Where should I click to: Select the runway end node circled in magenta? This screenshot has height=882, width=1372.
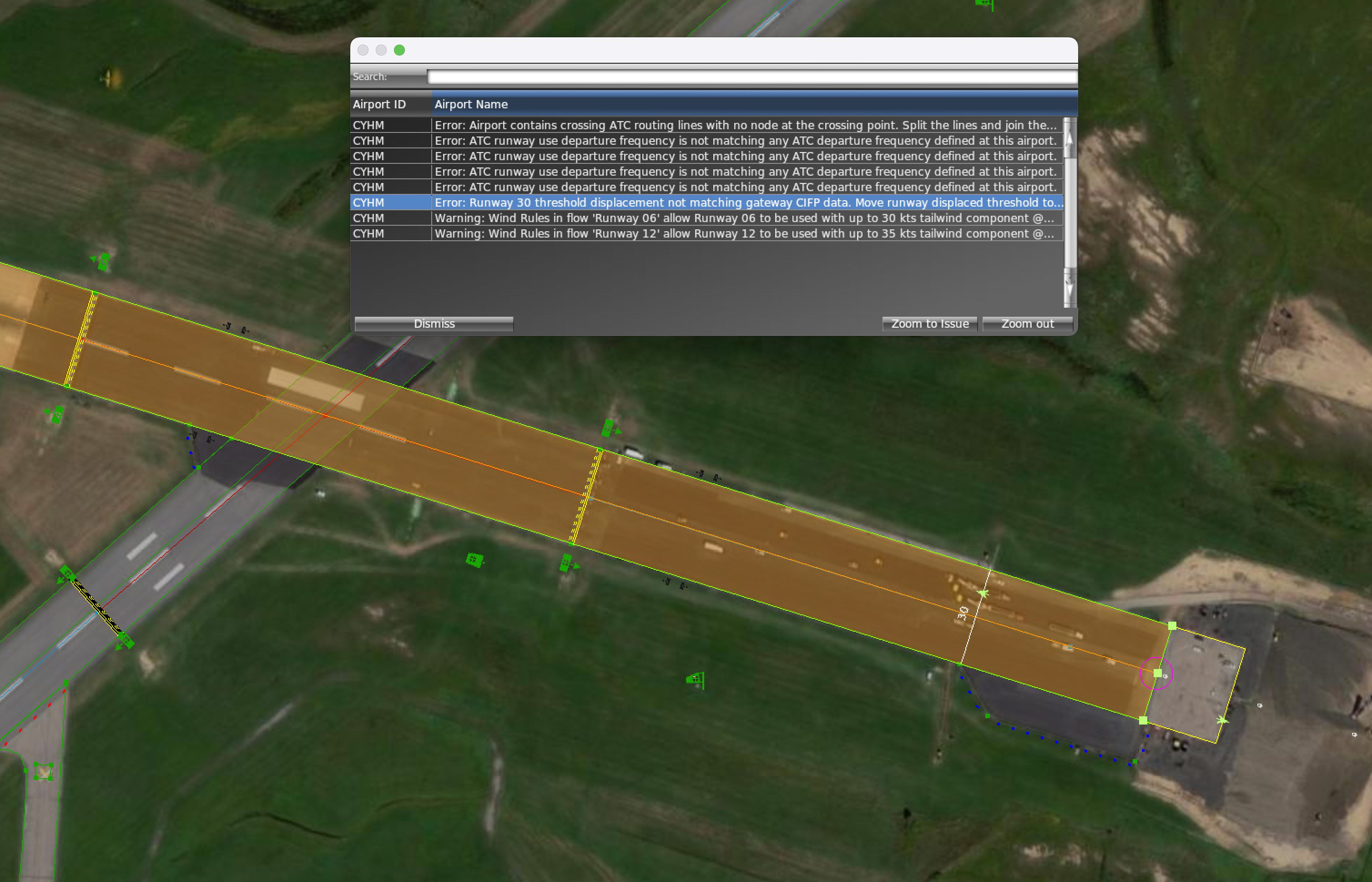click(x=1157, y=674)
